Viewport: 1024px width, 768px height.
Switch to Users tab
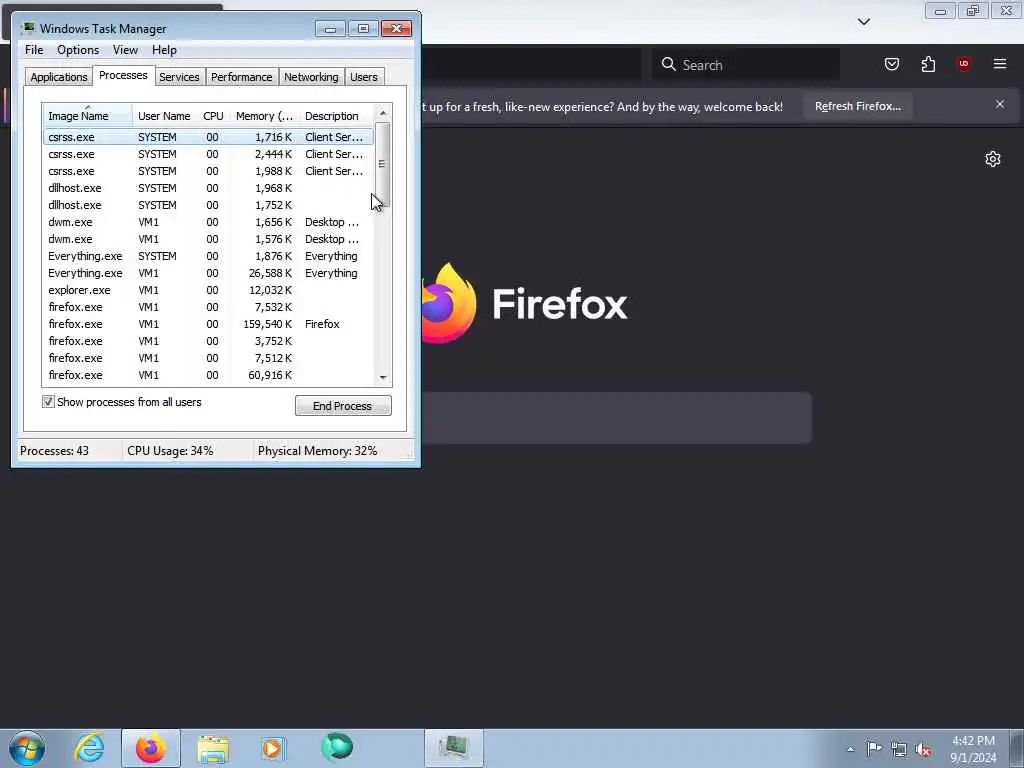coord(364,77)
